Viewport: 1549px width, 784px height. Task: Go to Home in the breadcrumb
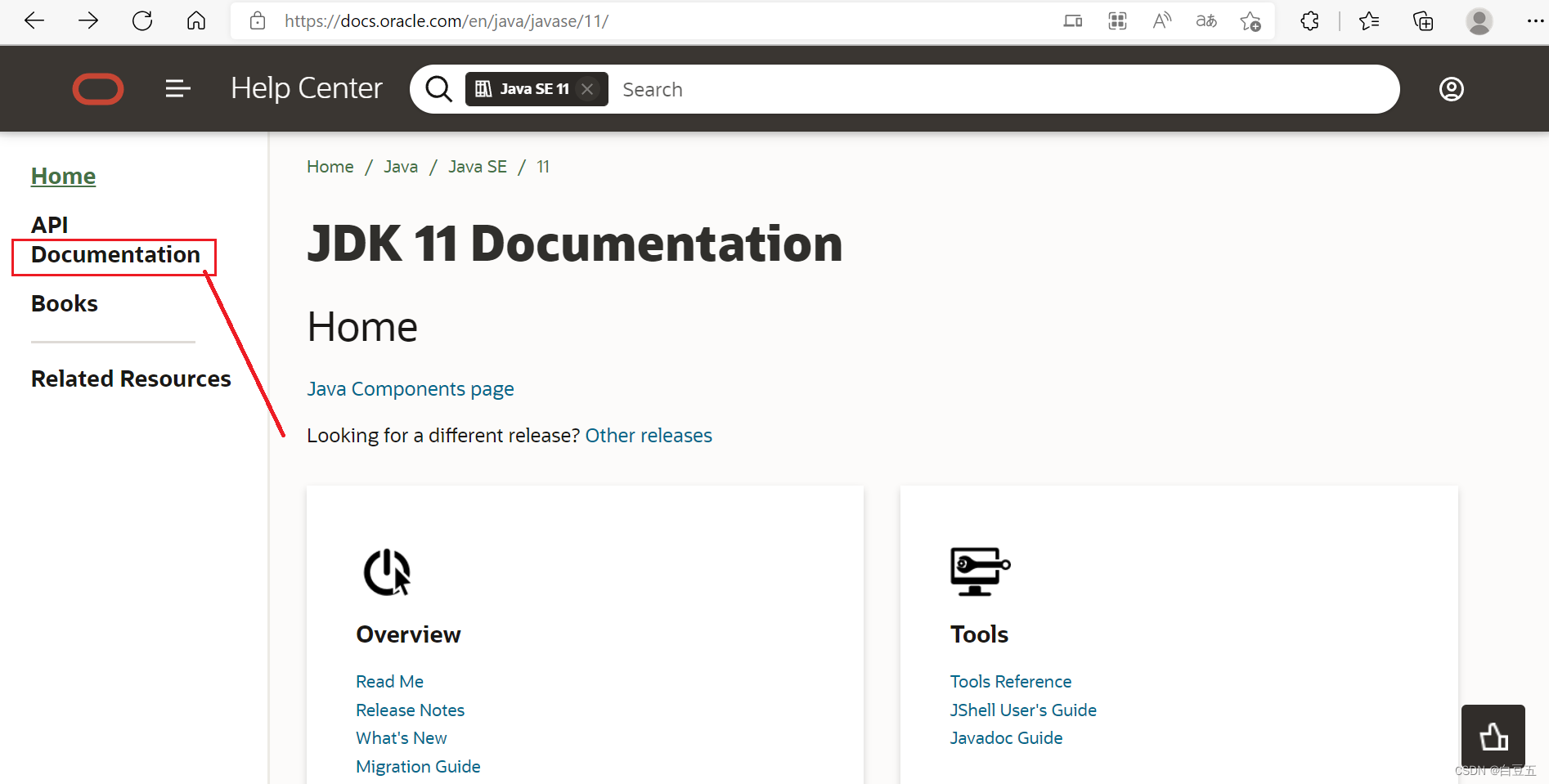click(330, 167)
